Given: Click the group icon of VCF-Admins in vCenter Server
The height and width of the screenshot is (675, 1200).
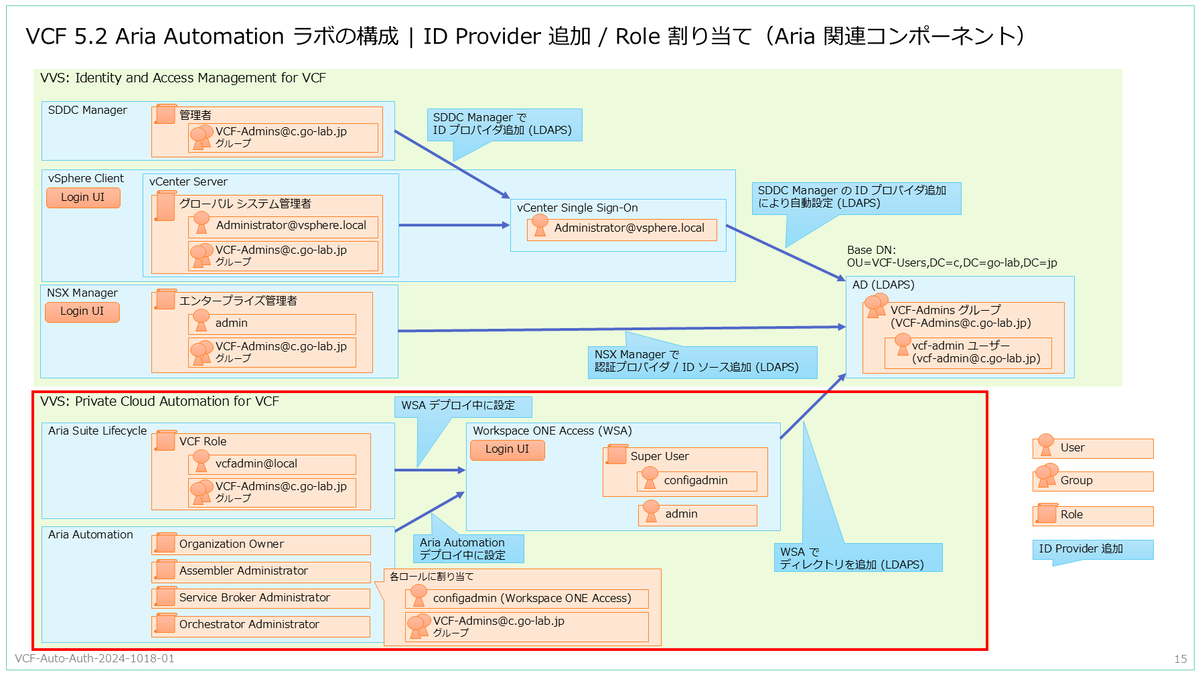Looking at the screenshot, I should (202, 256).
